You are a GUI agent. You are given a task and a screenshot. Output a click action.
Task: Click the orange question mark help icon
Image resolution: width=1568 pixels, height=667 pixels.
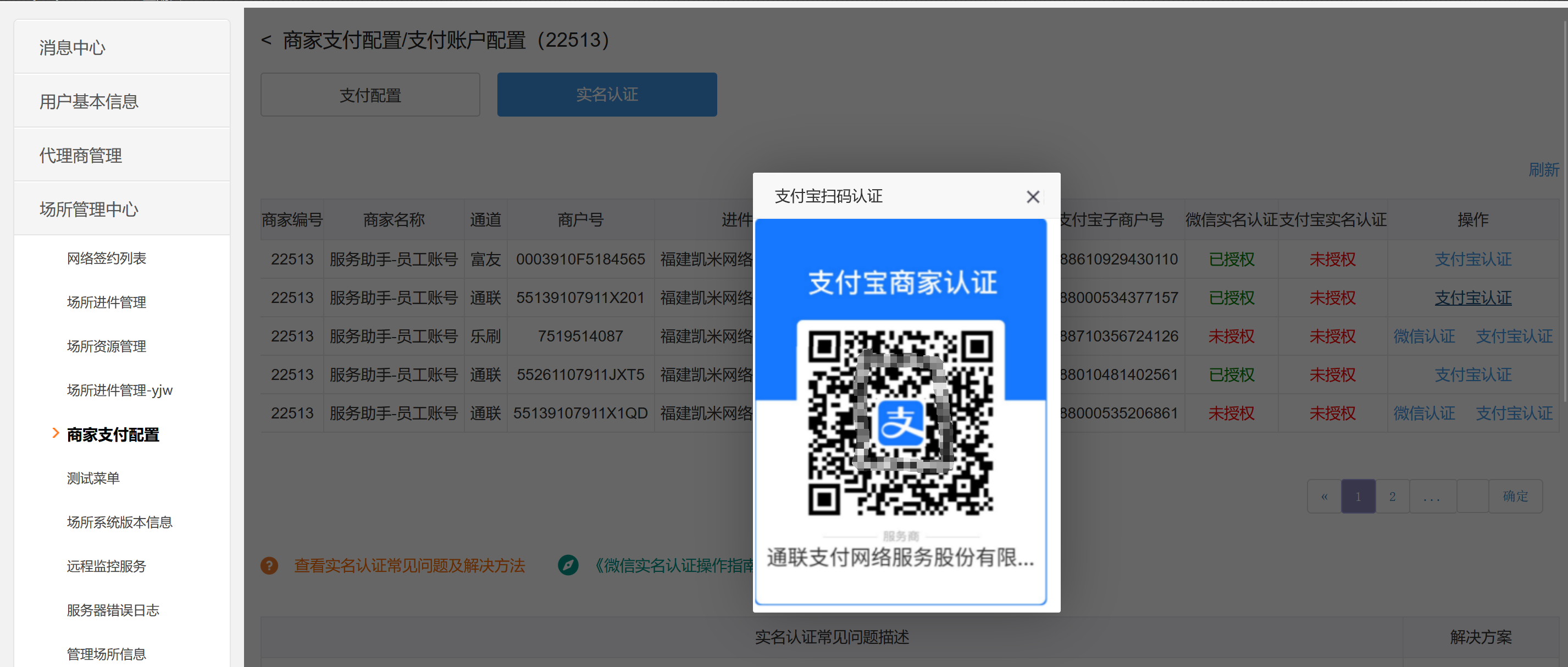tap(269, 566)
